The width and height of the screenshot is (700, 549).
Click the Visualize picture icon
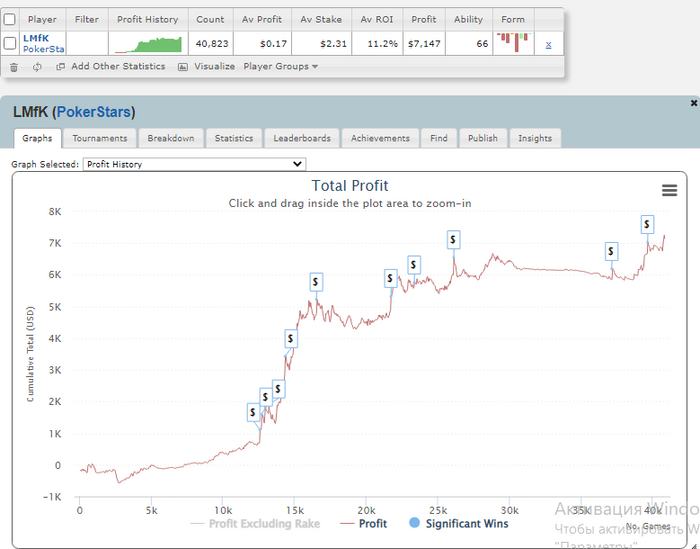pyautogui.click(x=183, y=67)
